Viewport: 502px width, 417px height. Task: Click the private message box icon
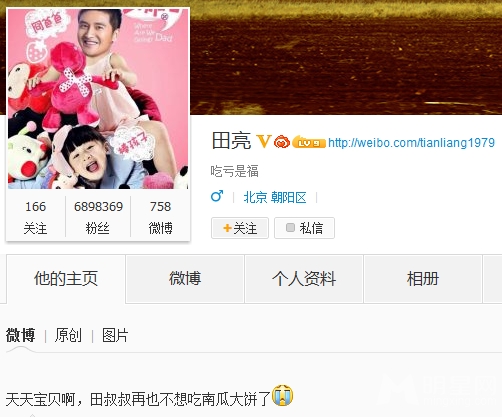click(290, 228)
